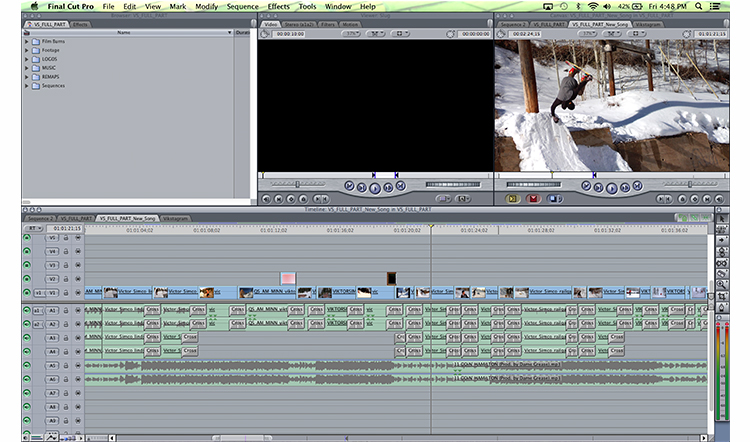Click the Viewer Play button
The image size is (750, 442).
coord(375,188)
